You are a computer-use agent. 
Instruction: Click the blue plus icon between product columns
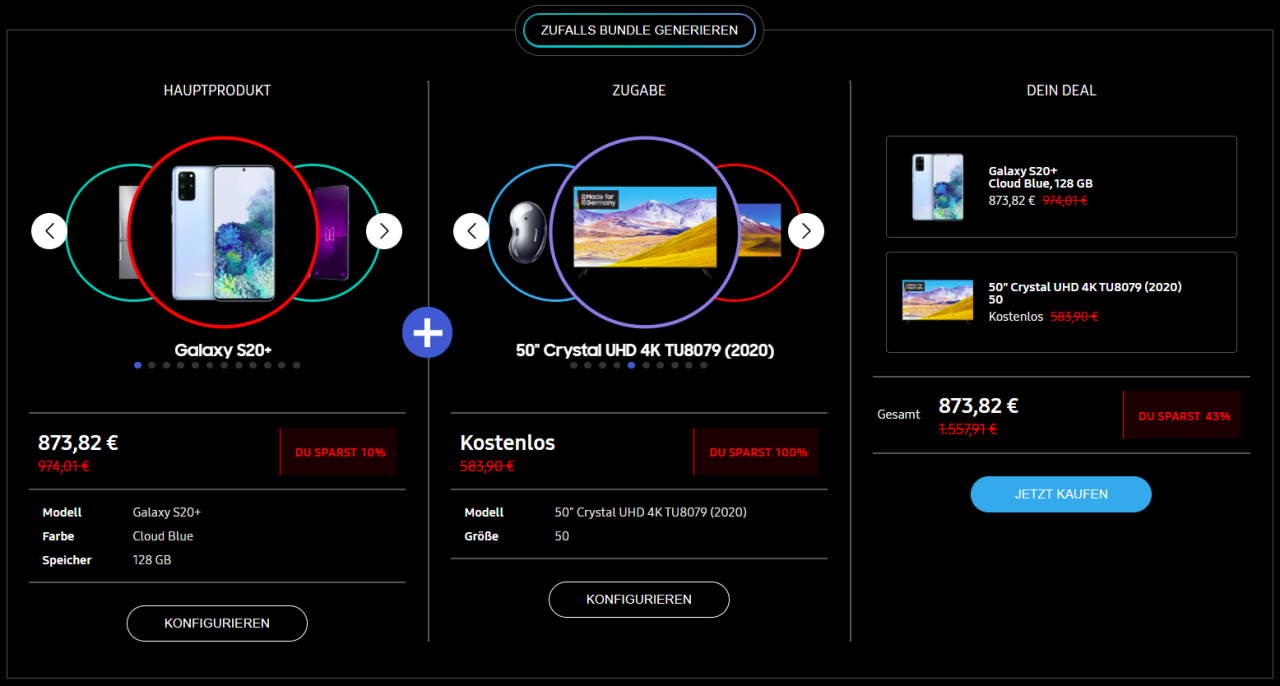tap(428, 332)
